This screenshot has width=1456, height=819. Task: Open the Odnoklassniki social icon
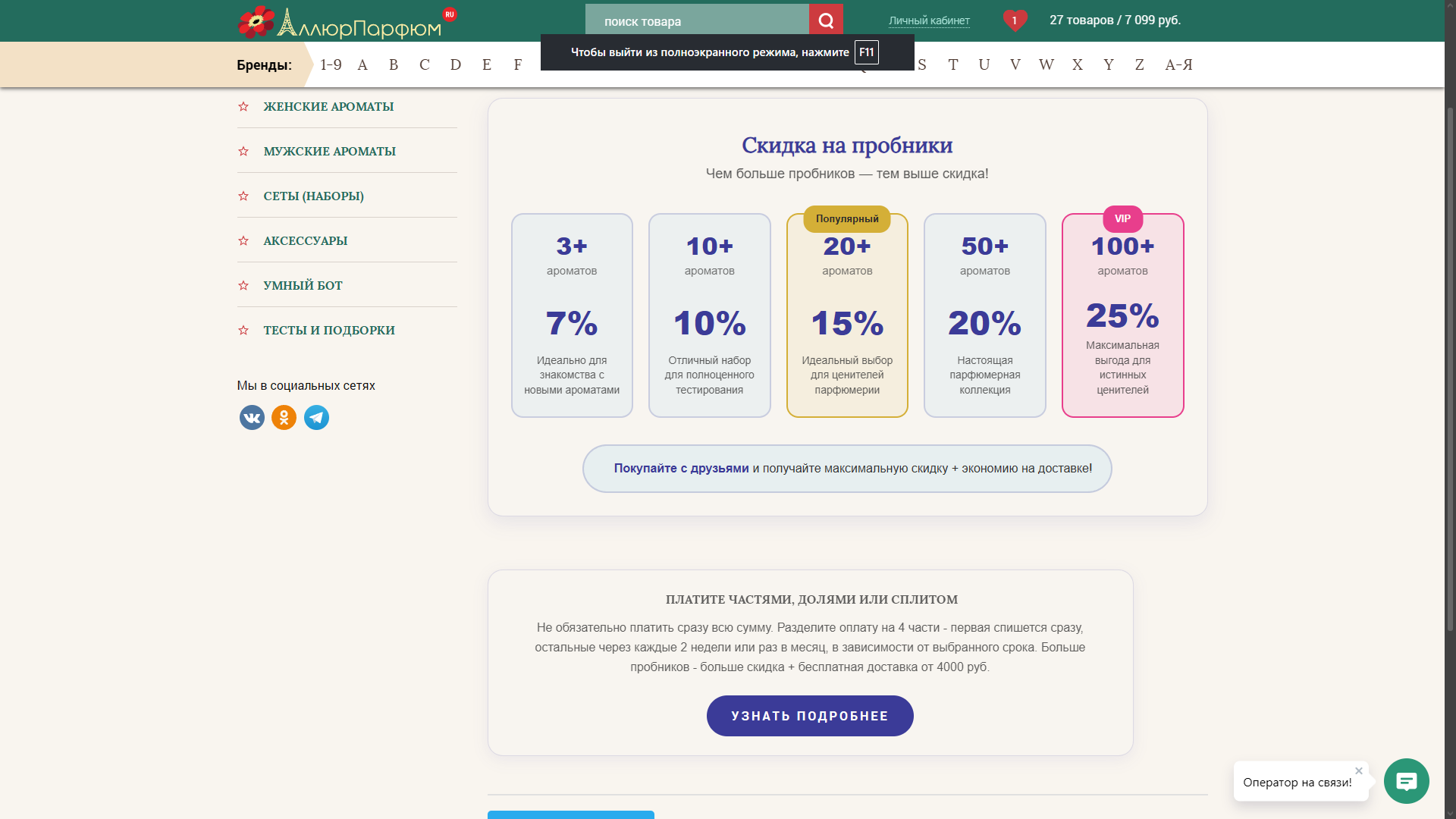coord(284,418)
